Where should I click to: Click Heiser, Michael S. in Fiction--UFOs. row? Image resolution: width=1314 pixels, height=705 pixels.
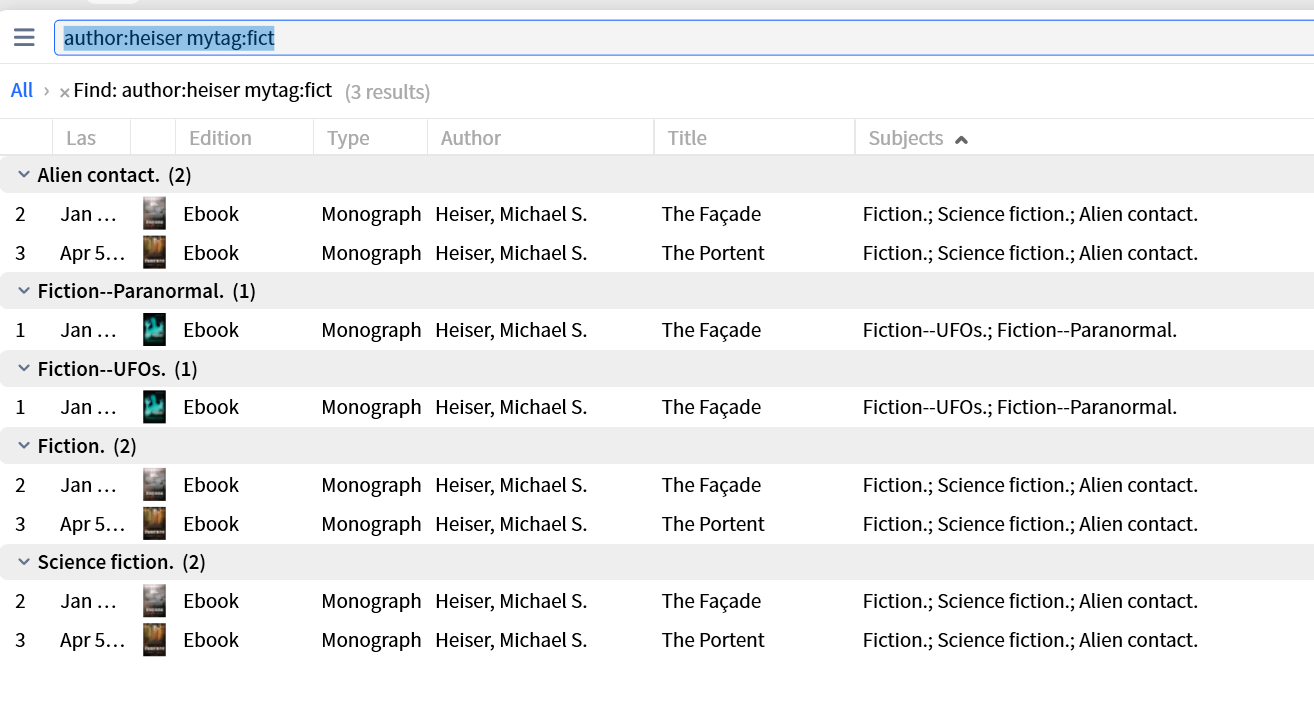point(511,407)
